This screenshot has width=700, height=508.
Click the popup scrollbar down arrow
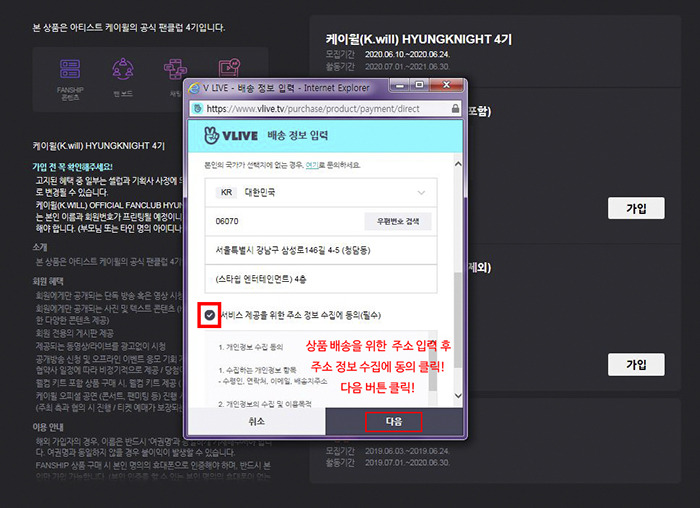coord(458,396)
